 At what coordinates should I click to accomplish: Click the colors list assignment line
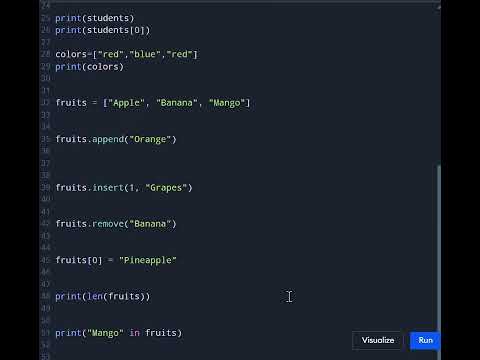click(x=126, y=54)
